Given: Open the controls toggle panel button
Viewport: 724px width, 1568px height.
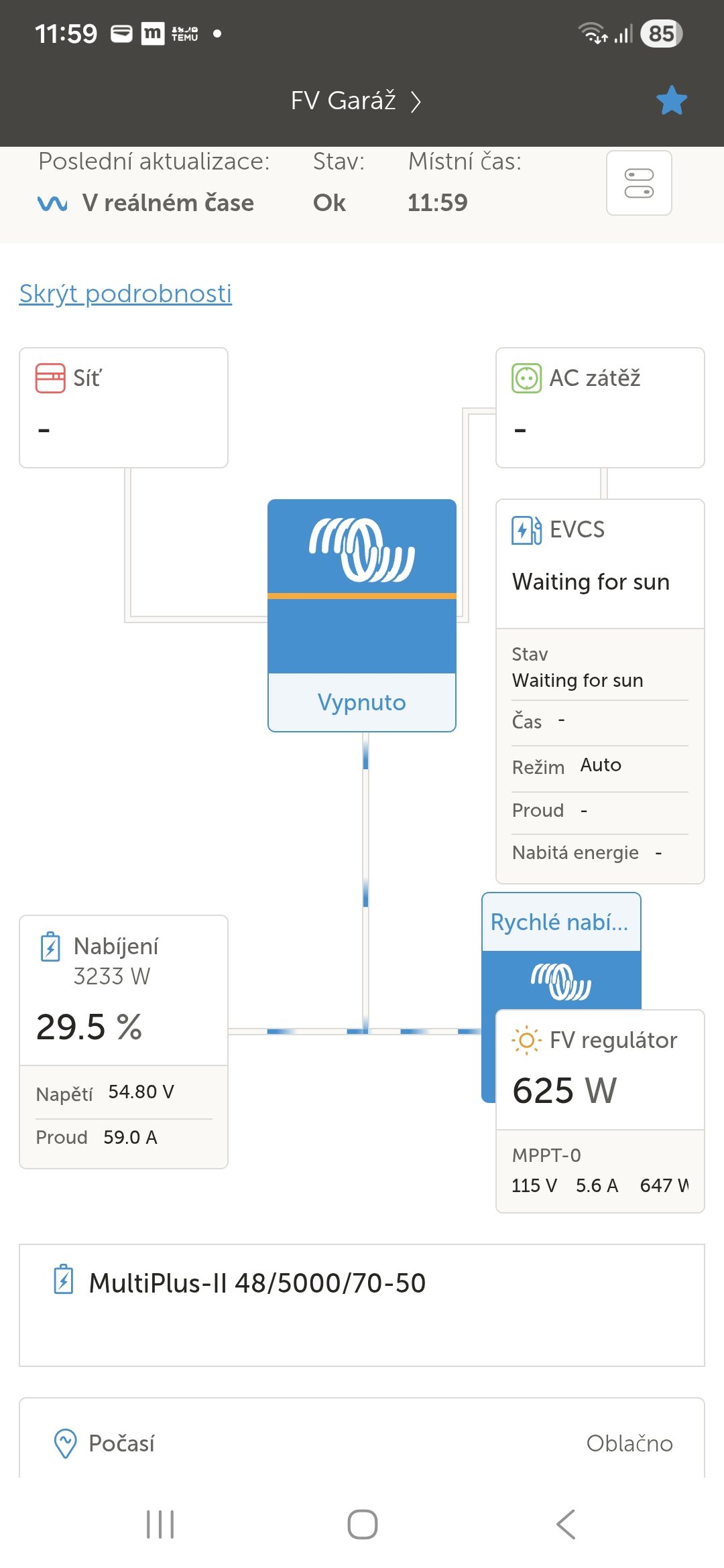Looking at the screenshot, I should [x=639, y=183].
